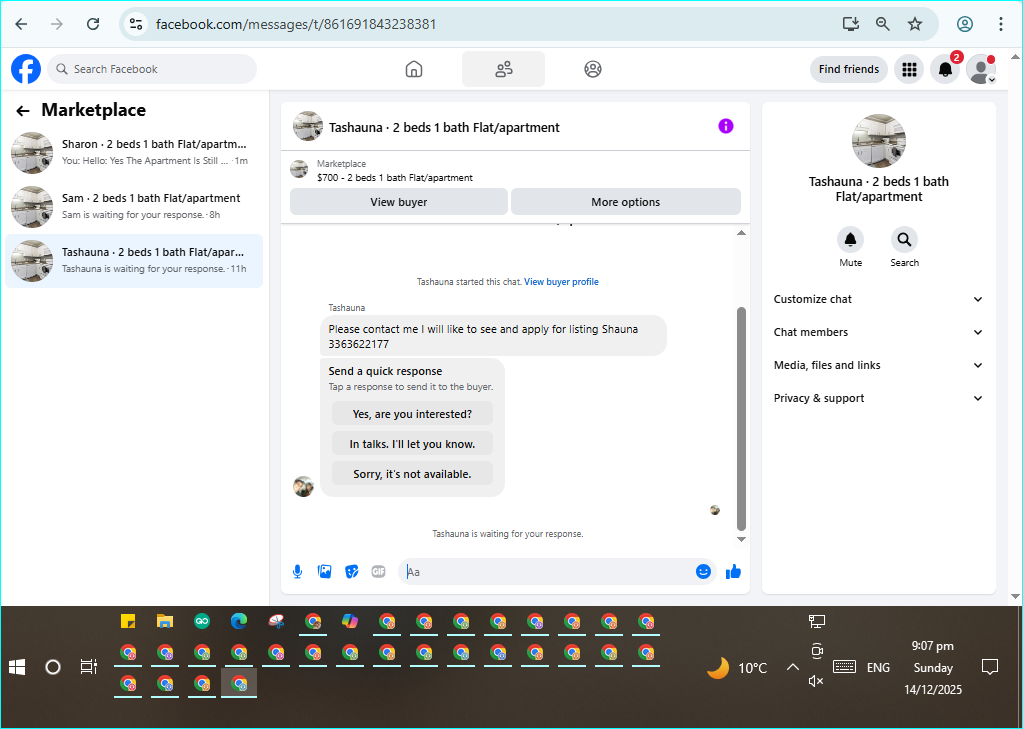Click the install app icon in address bar

850,24
